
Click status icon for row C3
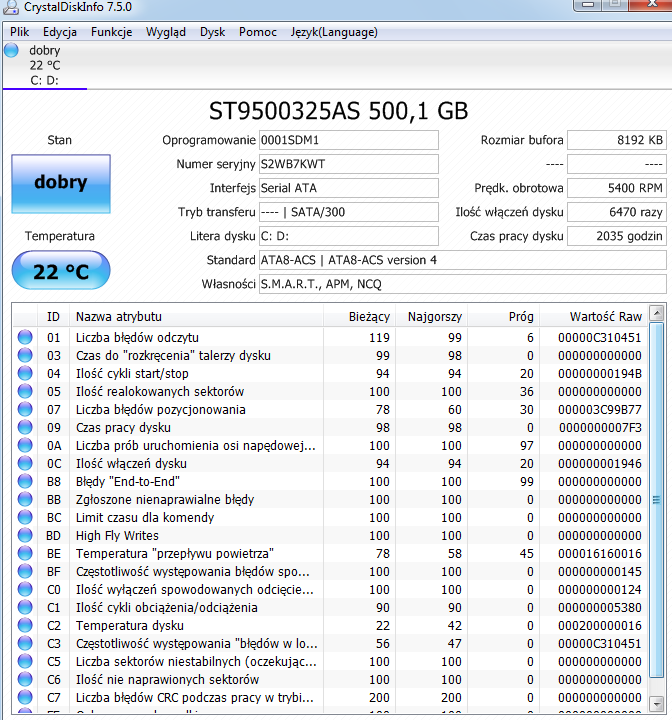click(25, 643)
